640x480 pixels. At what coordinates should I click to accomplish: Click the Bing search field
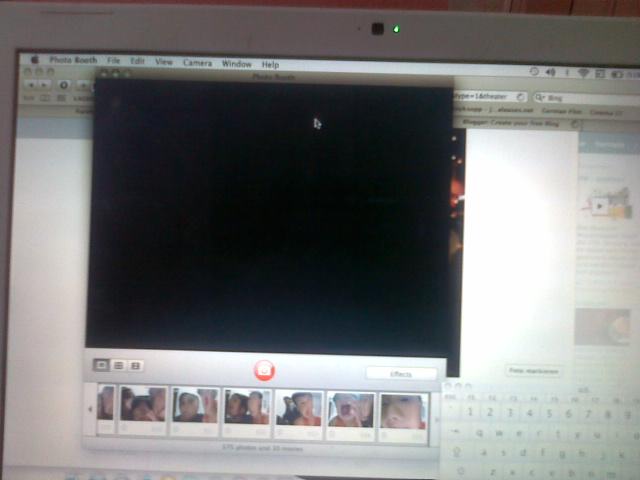(x=587, y=98)
